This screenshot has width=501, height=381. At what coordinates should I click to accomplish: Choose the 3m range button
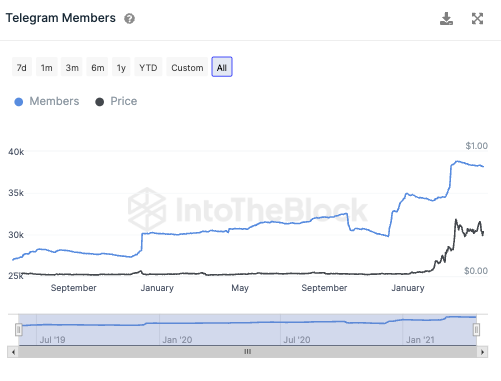point(72,67)
